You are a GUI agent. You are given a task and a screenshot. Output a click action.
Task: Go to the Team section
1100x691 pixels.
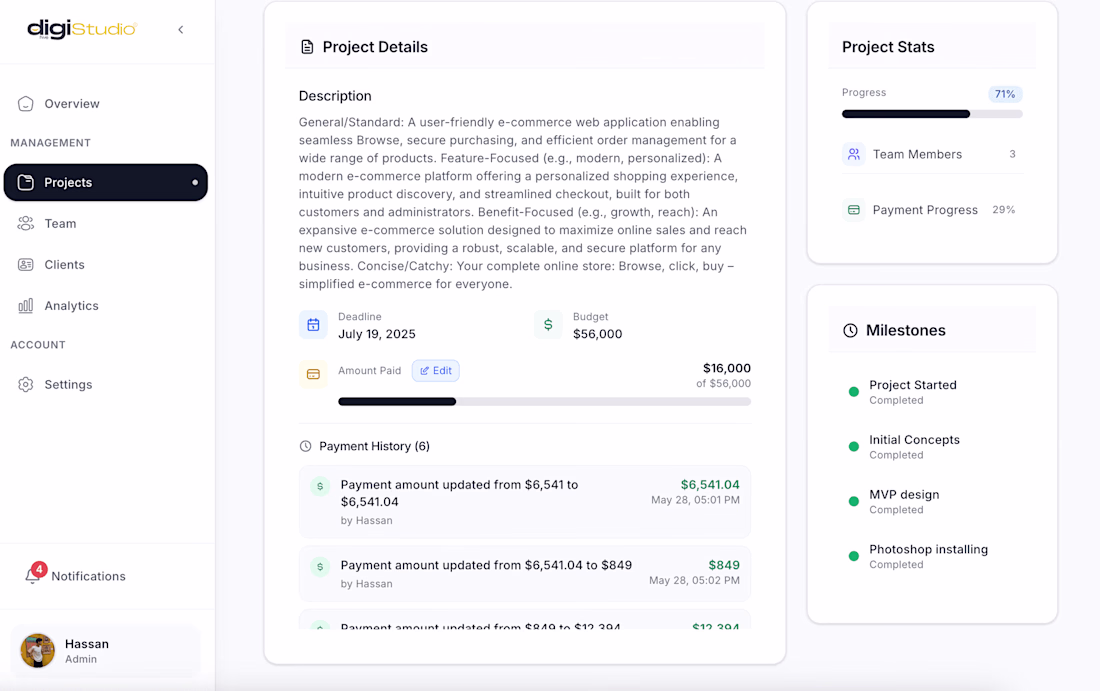click(x=60, y=224)
